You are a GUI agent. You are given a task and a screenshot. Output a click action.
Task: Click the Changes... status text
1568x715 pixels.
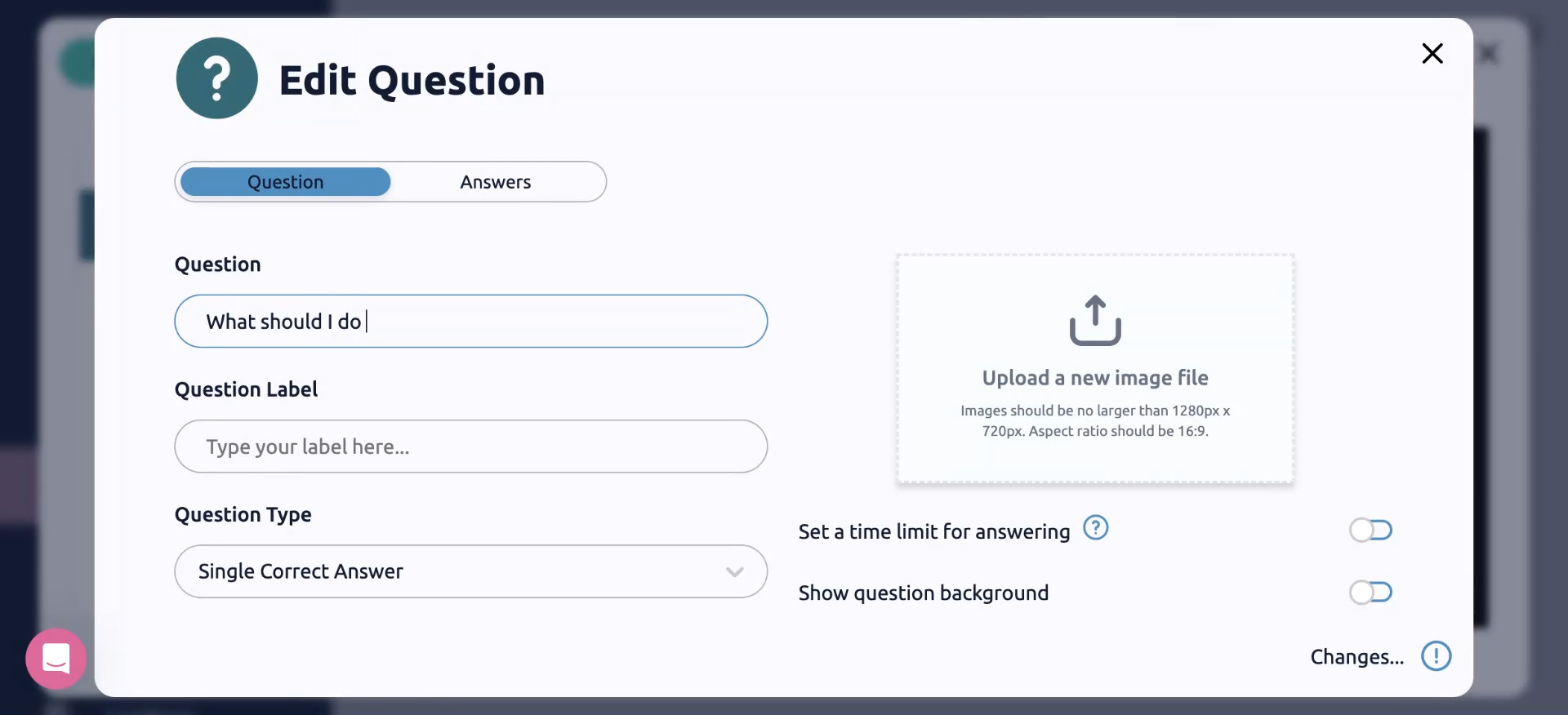point(1356,657)
